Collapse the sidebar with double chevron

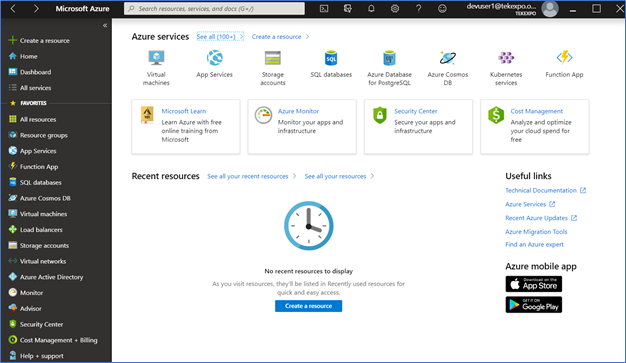[x=105, y=25]
